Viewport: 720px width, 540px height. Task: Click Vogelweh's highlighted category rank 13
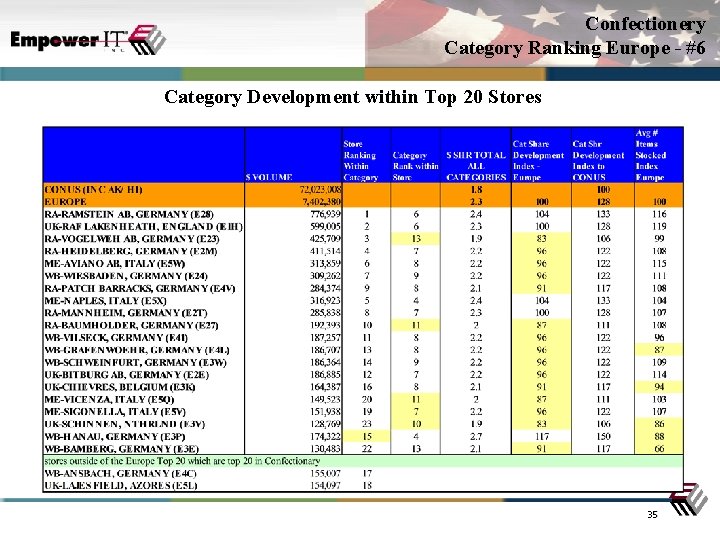(416, 239)
